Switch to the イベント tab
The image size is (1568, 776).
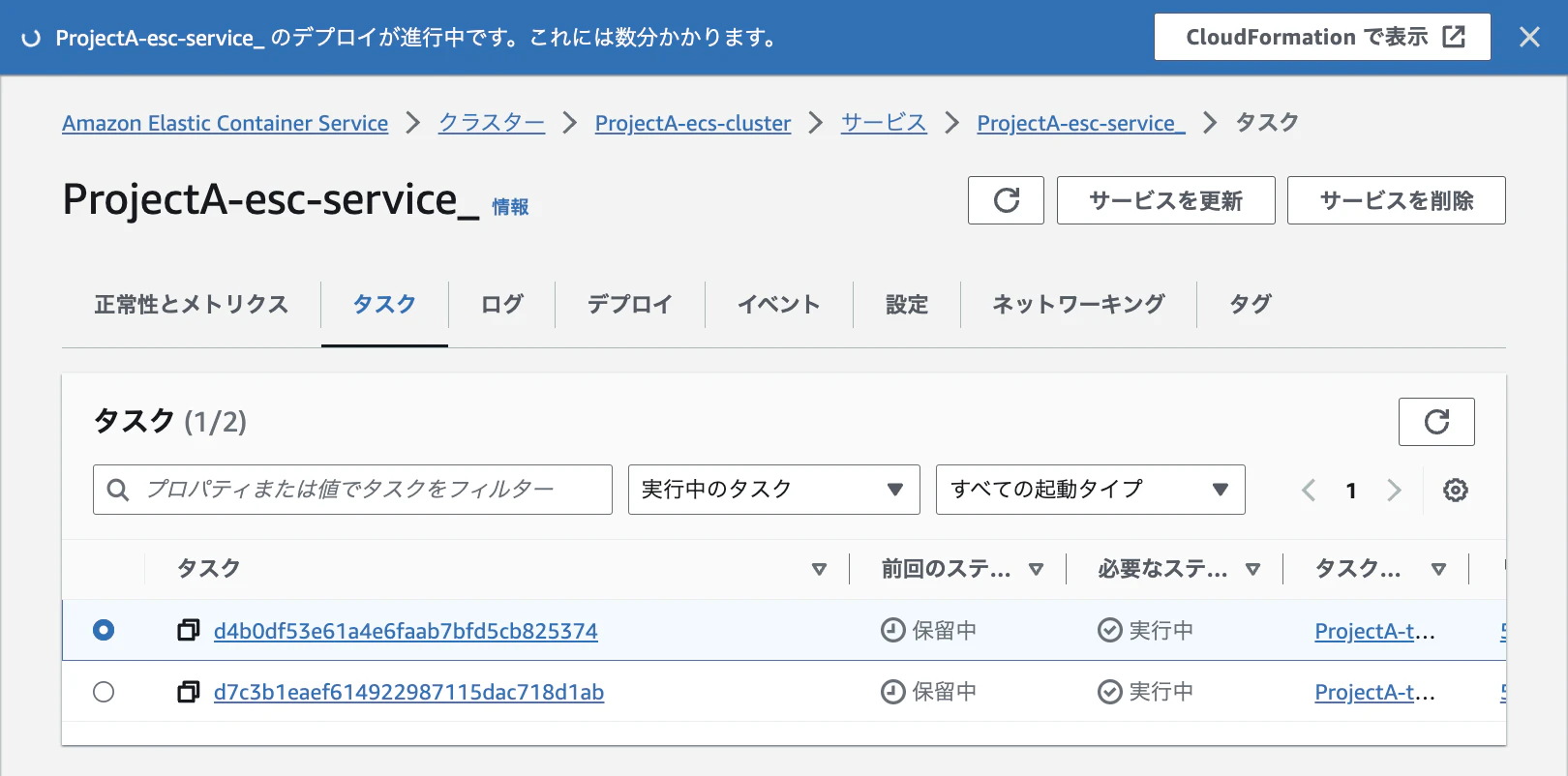click(778, 305)
